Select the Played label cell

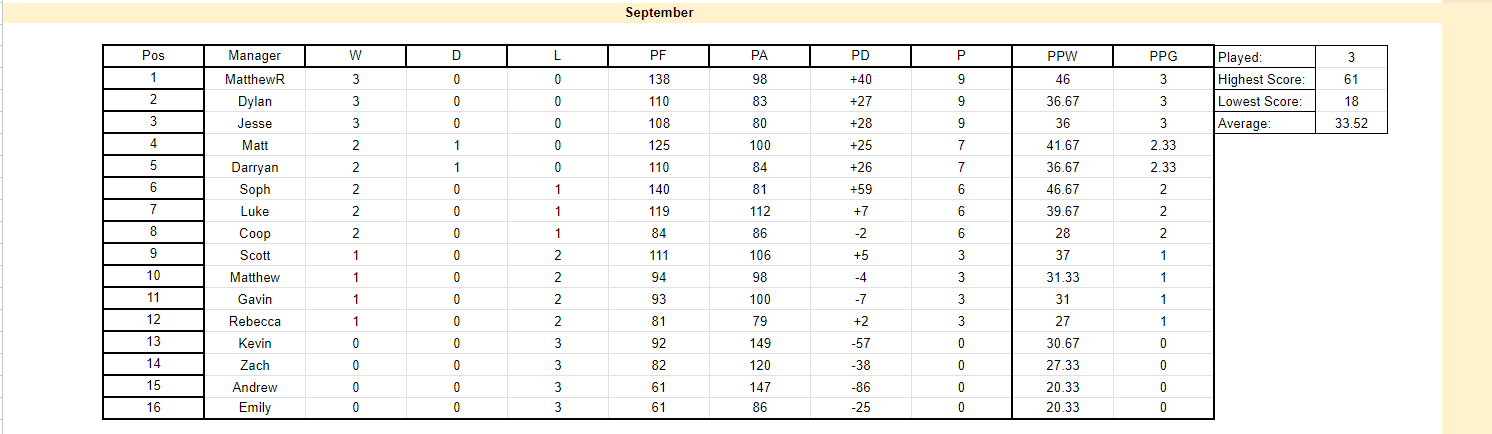tap(1265, 57)
